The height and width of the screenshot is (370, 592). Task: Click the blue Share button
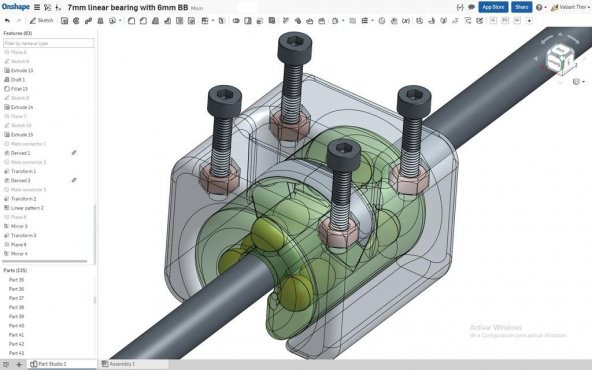[x=521, y=7]
